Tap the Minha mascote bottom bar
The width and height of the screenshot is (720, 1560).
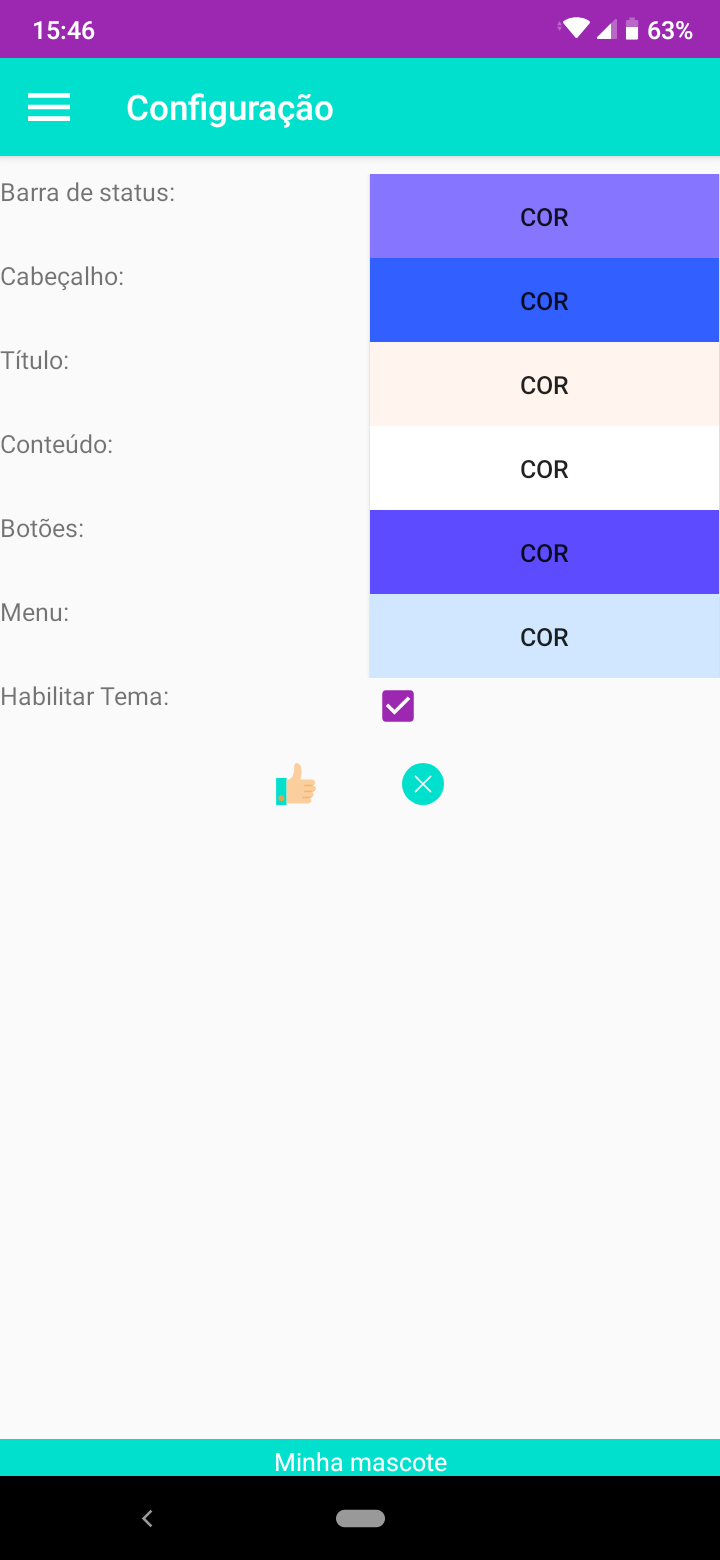coord(360,1461)
